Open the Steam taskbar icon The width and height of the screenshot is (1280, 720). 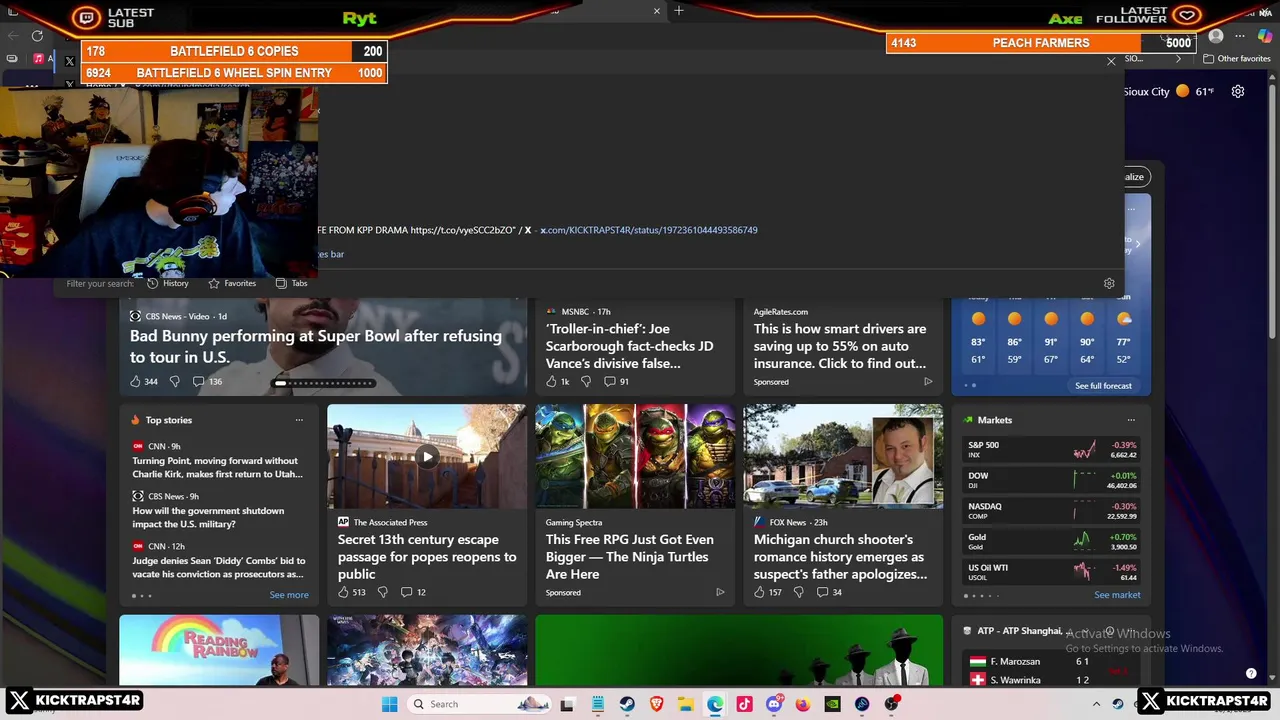click(x=628, y=704)
